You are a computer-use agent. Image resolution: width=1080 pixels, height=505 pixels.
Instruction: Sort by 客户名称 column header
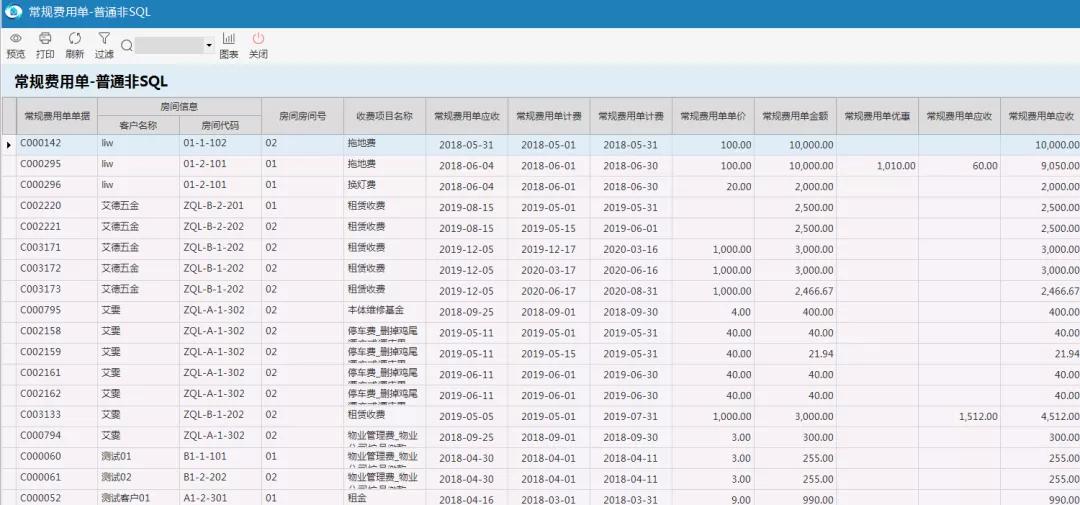[138, 125]
